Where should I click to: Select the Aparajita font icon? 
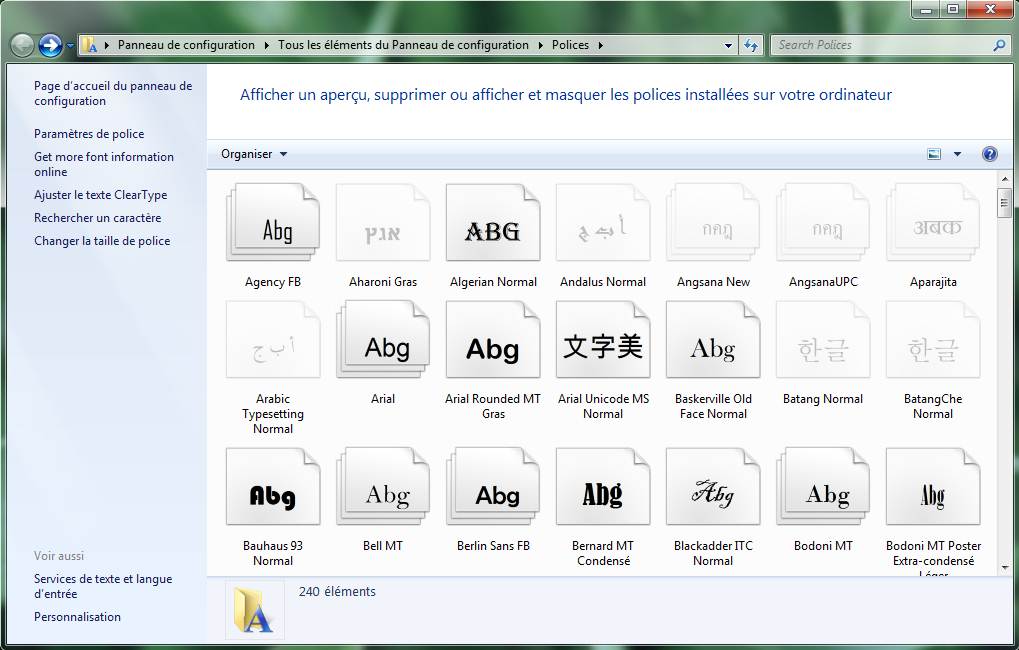point(933,223)
